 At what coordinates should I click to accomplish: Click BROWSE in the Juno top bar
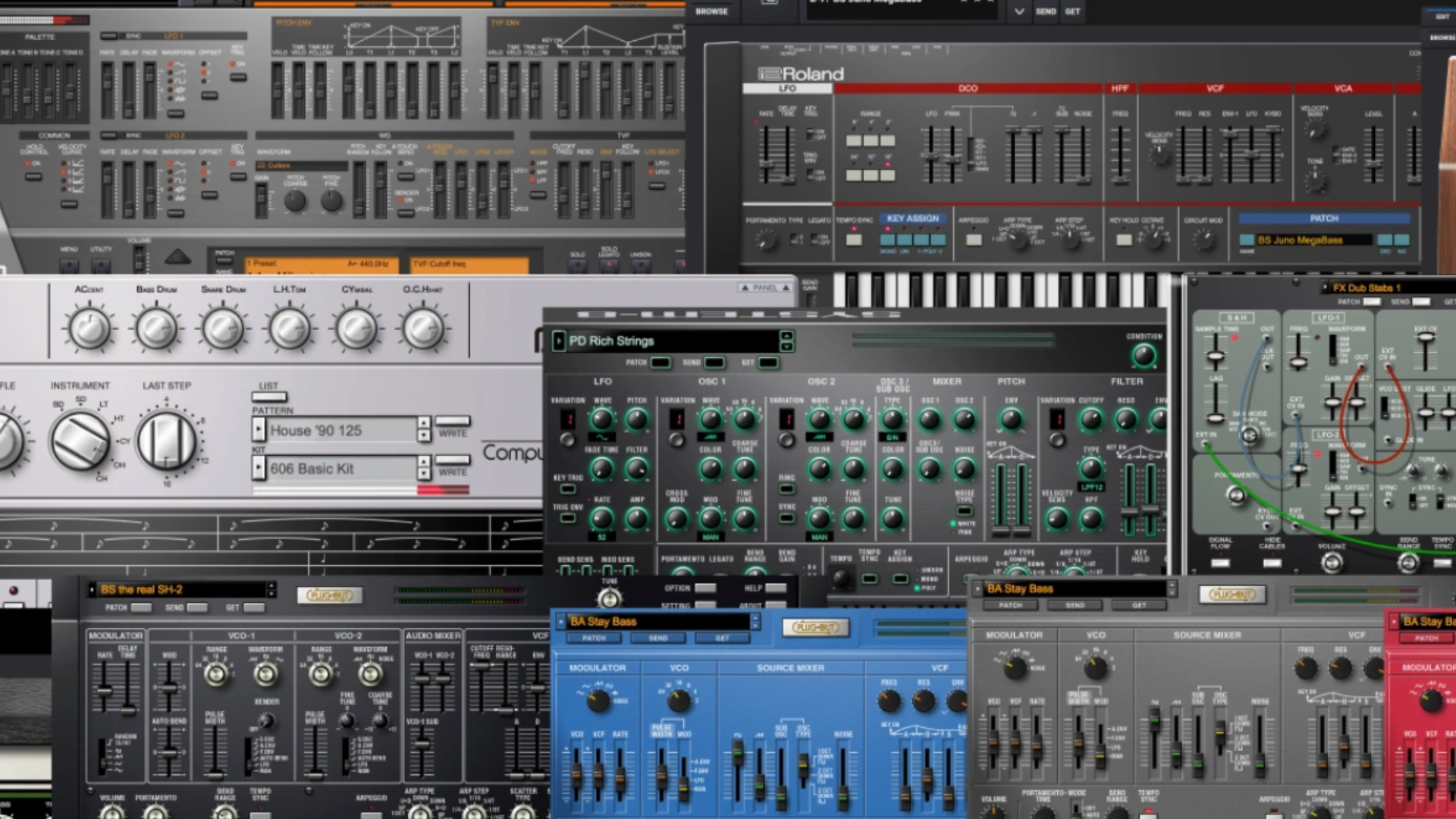coord(712,11)
